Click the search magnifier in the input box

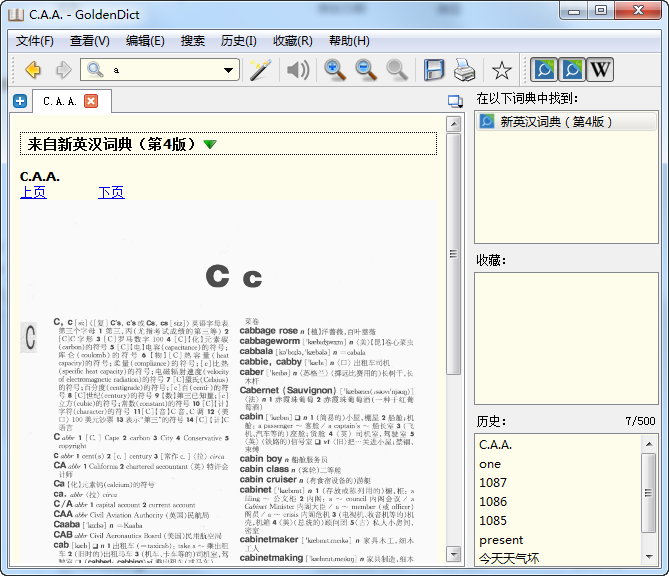(x=95, y=70)
